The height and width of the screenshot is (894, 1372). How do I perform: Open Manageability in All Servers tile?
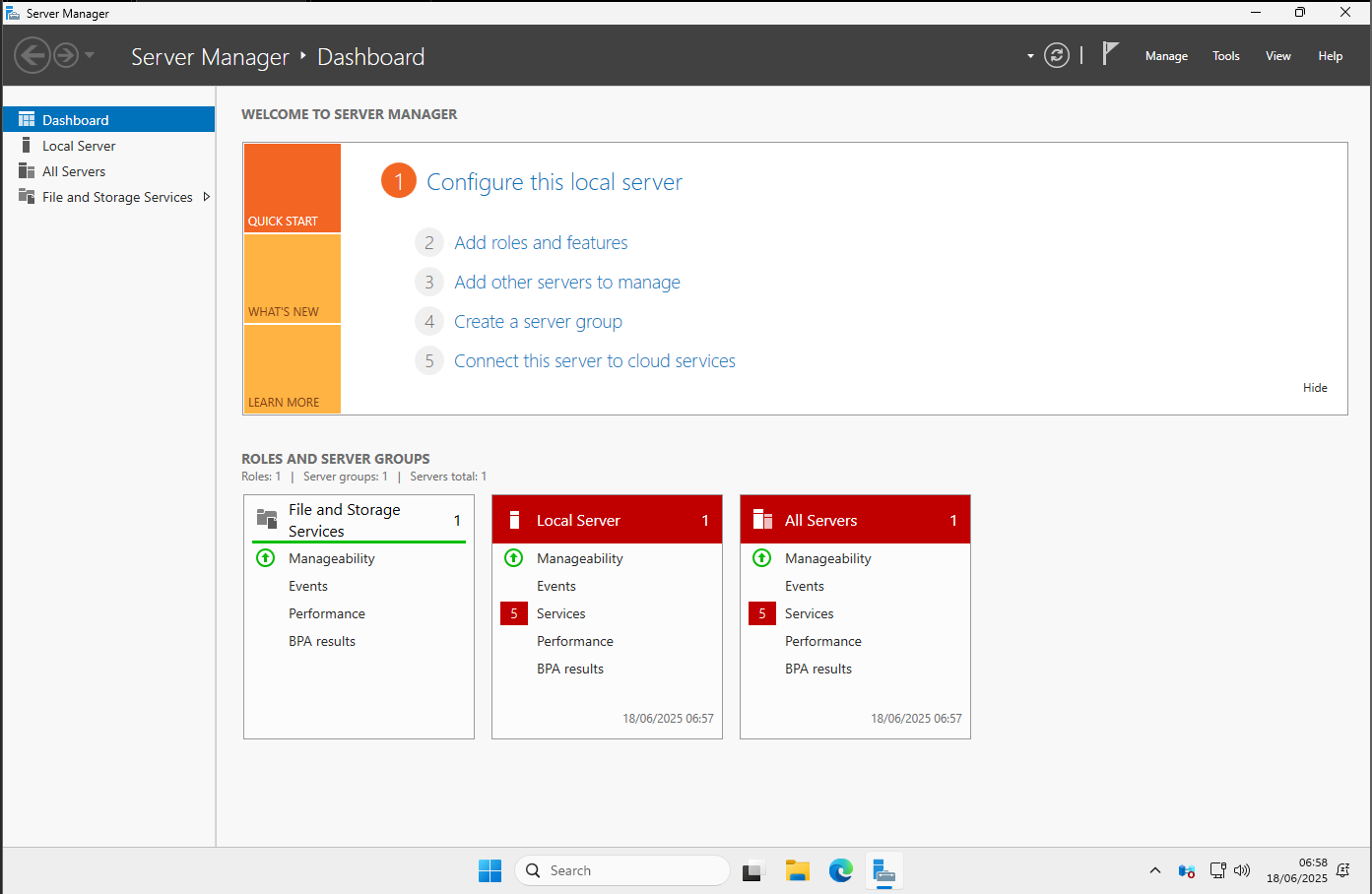pyautogui.click(x=828, y=558)
